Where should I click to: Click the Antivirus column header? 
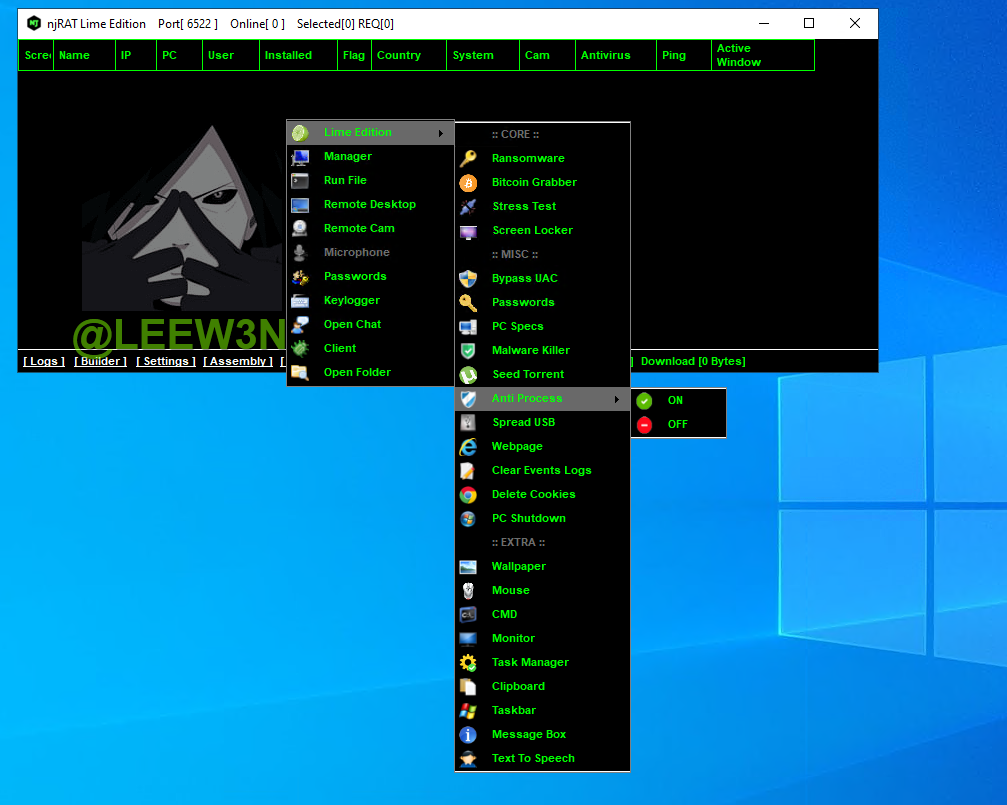pyautogui.click(x=605, y=55)
